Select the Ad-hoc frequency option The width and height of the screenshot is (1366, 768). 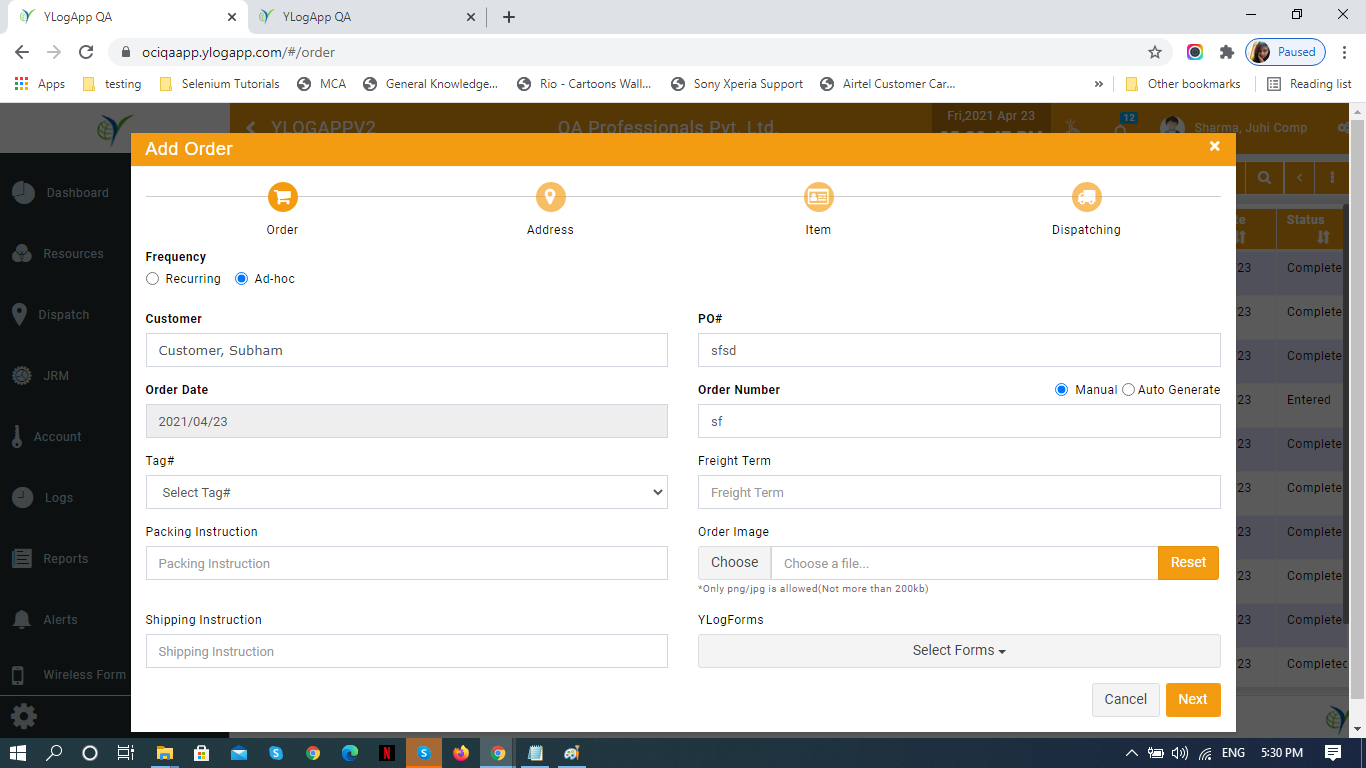coord(241,279)
